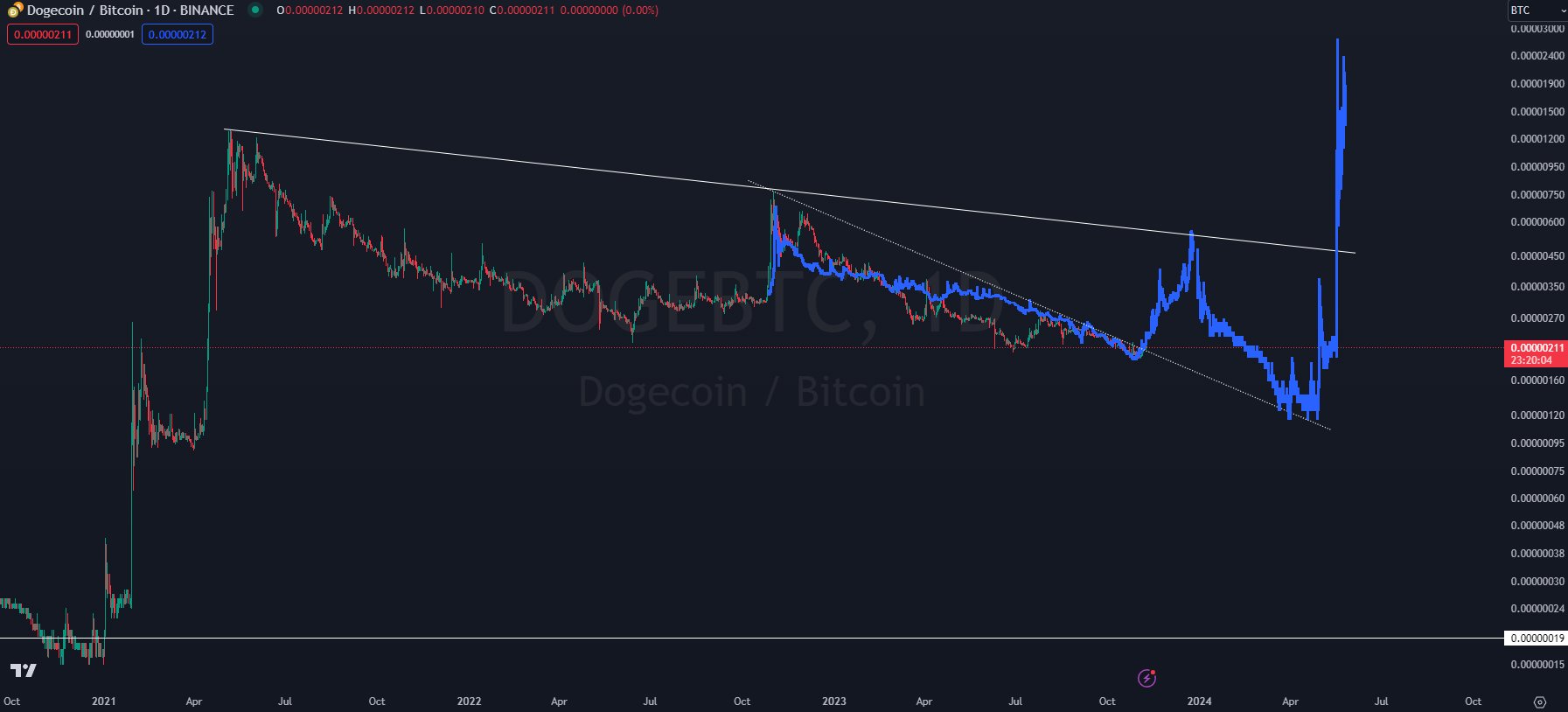This screenshot has width=1568, height=712.
Task: Click the countdown timer 23:20:04 on the price axis
Action: click(x=1531, y=360)
